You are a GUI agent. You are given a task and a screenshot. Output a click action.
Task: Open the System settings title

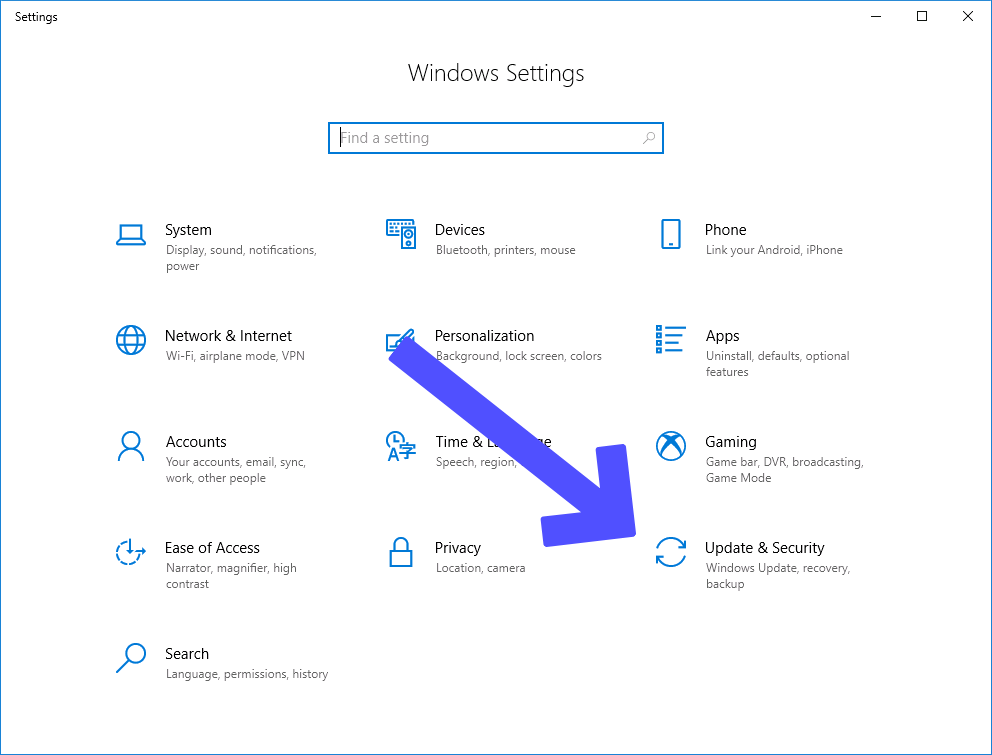(x=188, y=230)
